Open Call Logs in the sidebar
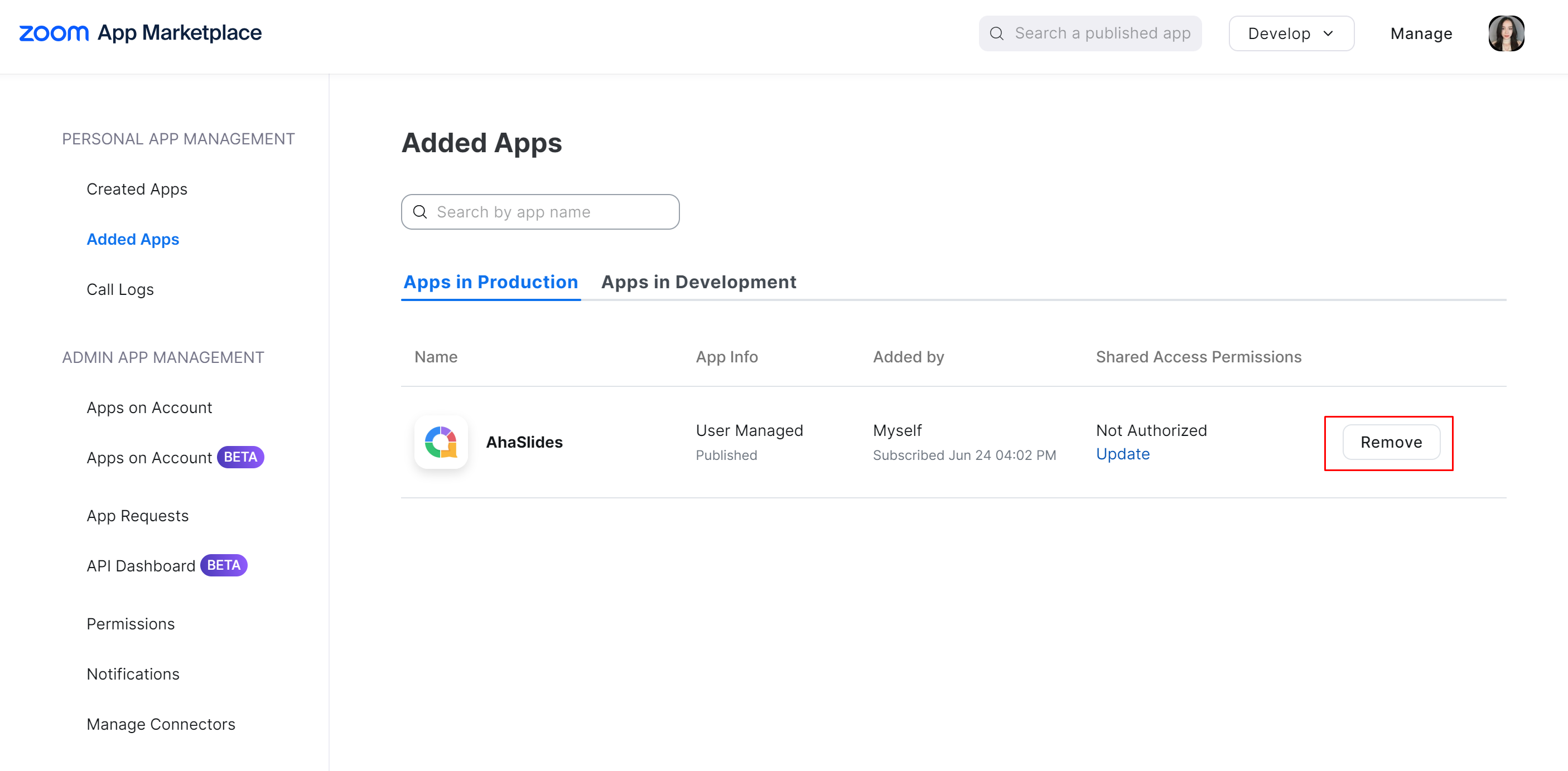Screen dimensions: 1568x771 click(120, 290)
